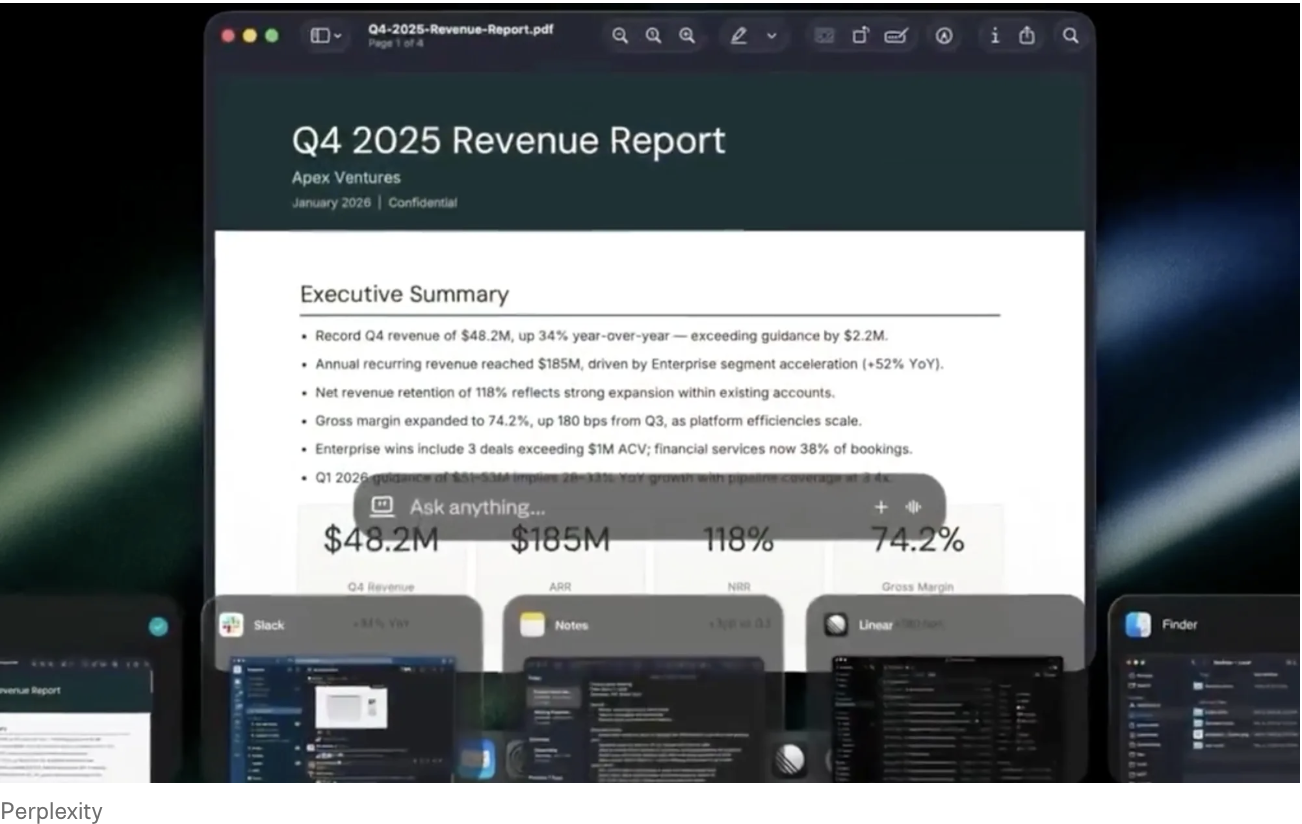Select the net revenue retention bullet
This screenshot has height=824, width=1302.
[x=568, y=392]
